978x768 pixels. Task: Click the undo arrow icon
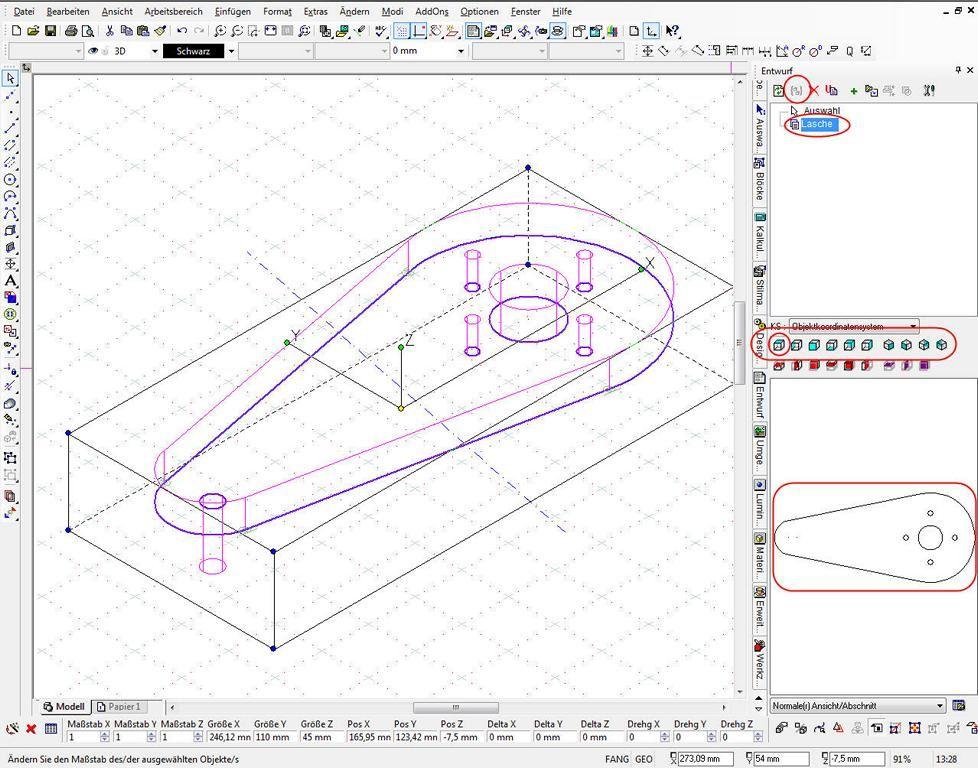point(182,31)
